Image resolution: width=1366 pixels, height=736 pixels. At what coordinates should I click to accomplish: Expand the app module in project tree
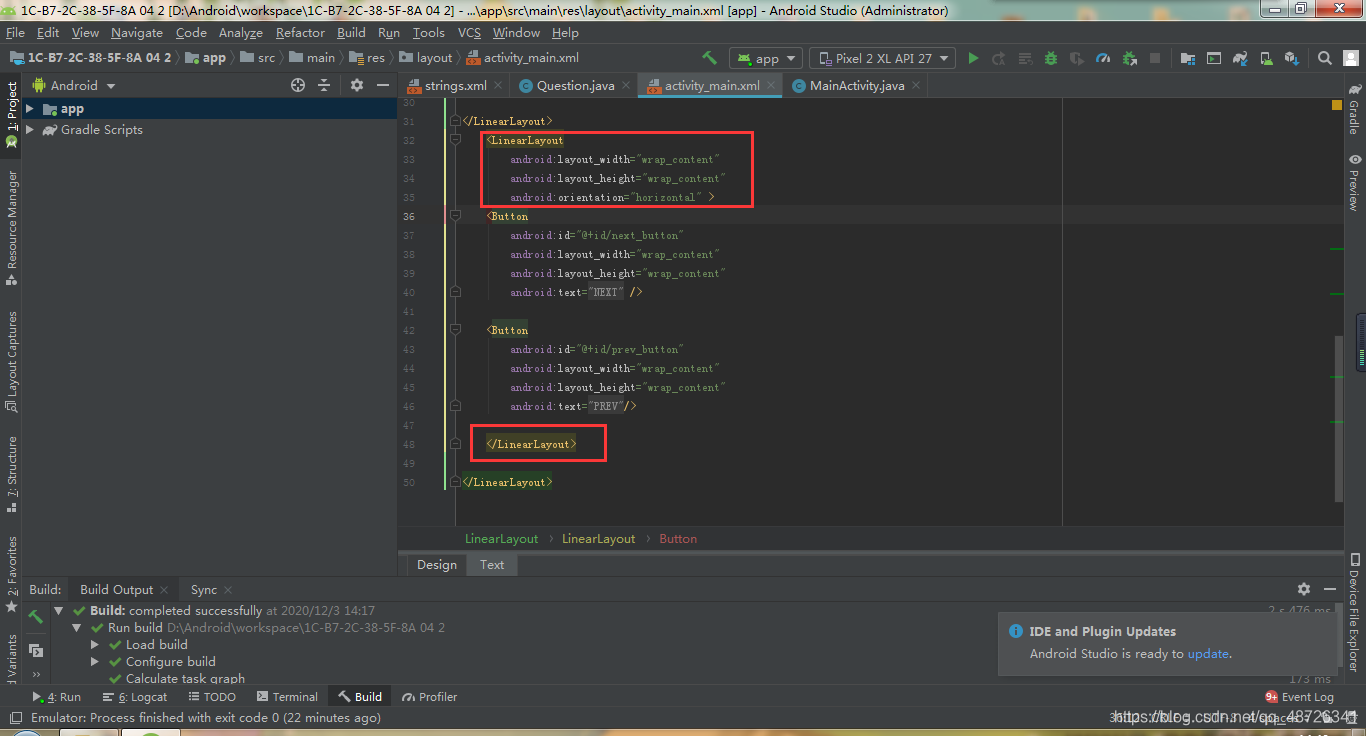pyautogui.click(x=30, y=109)
